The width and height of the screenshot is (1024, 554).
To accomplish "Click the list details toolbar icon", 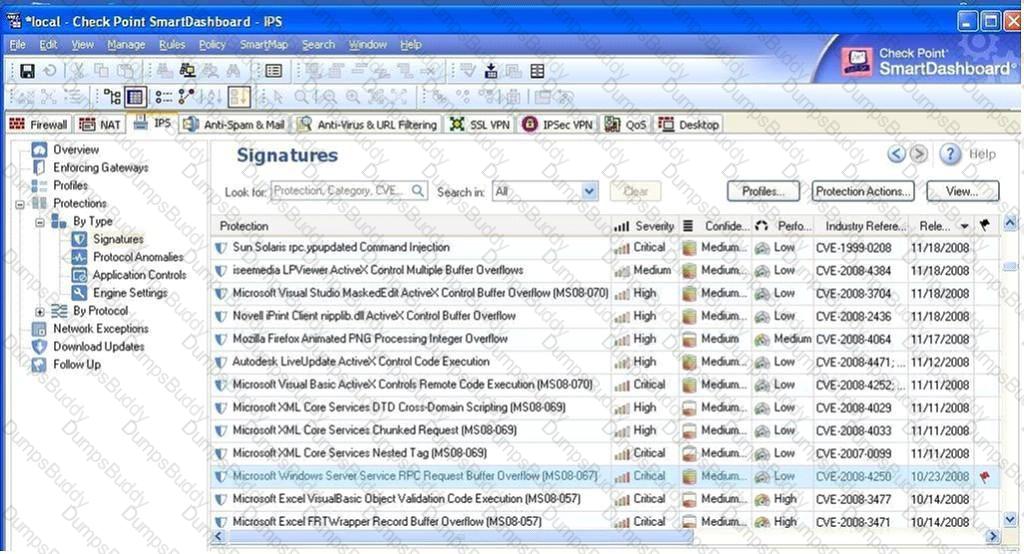I will coord(273,71).
